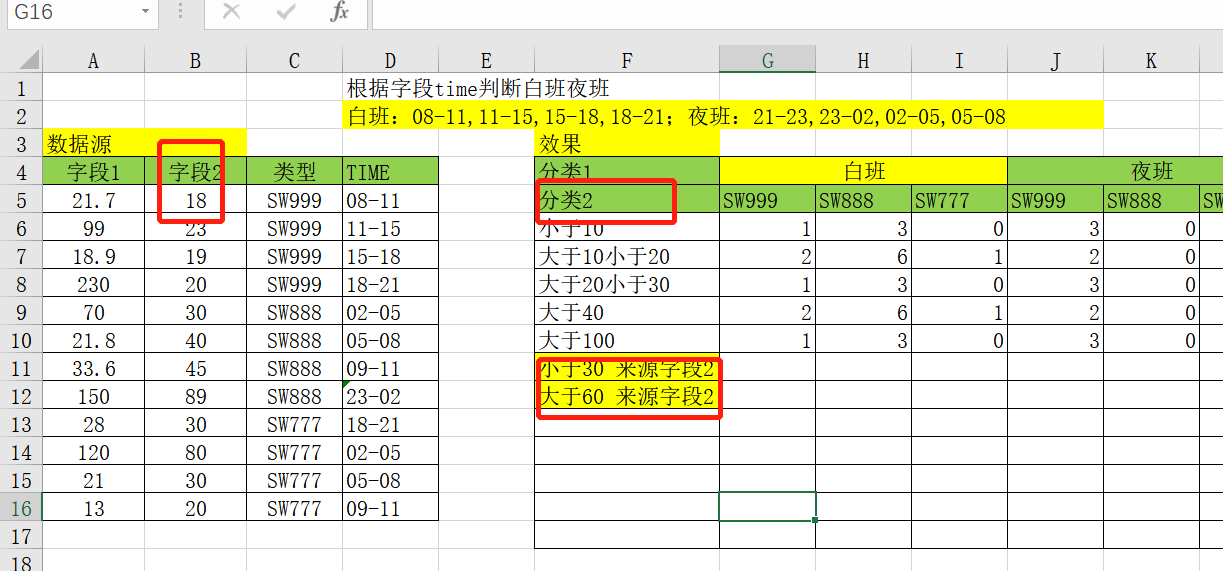Click the cell with value 230
The width and height of the screenshot is (1223, 571).
[93, 284]
